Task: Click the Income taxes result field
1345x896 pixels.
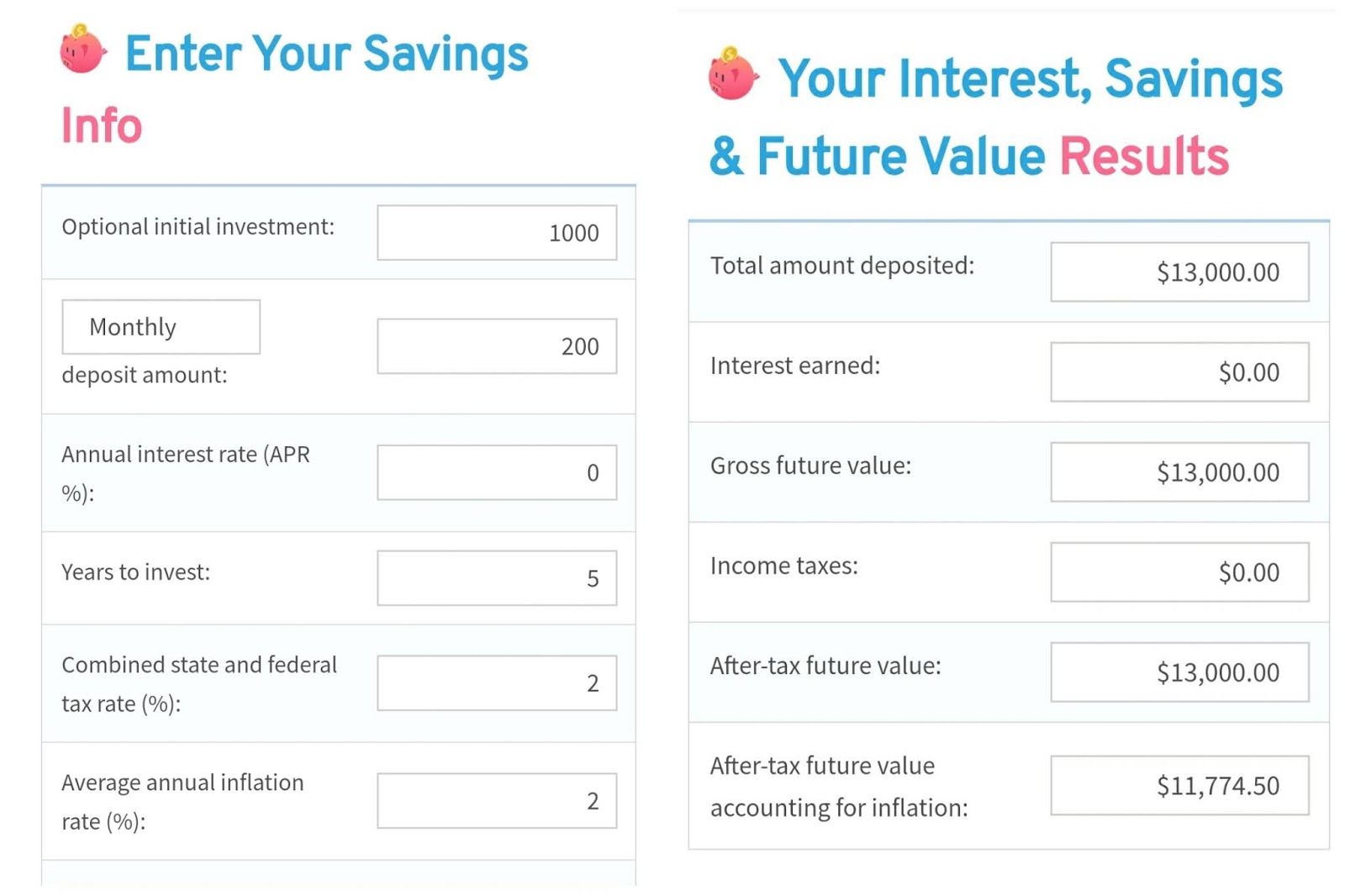Action: click(x=1179, y=572)
